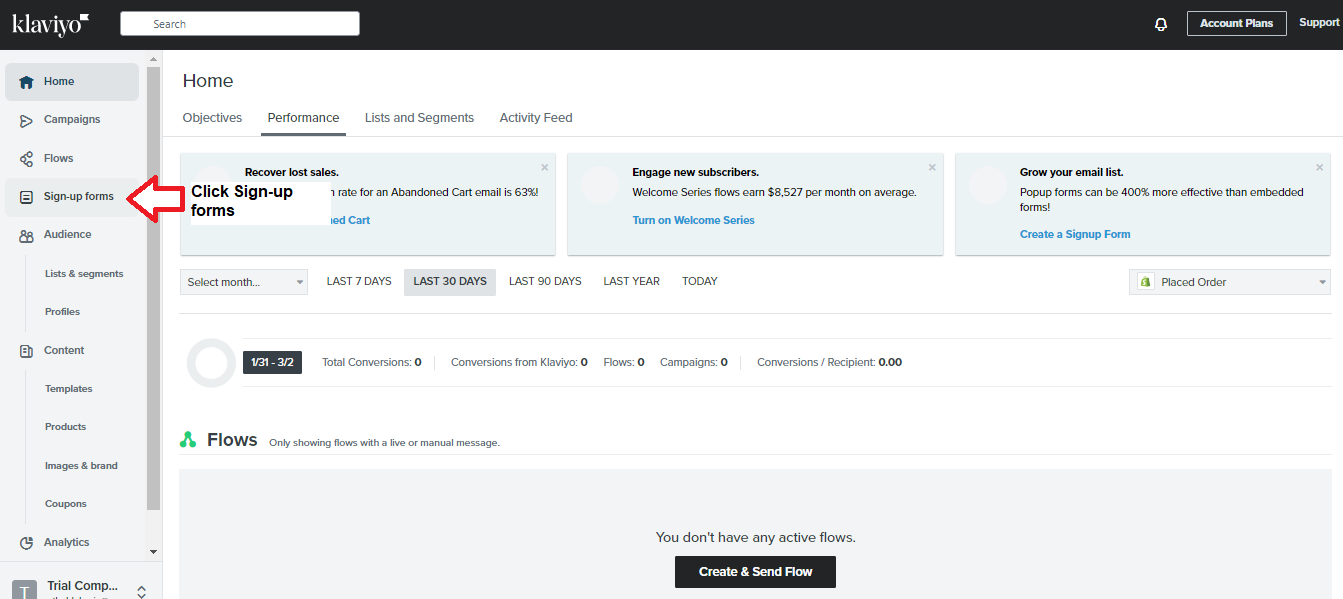
Task: Click the Home house icon in sidebar
Action: click(27, 82)
